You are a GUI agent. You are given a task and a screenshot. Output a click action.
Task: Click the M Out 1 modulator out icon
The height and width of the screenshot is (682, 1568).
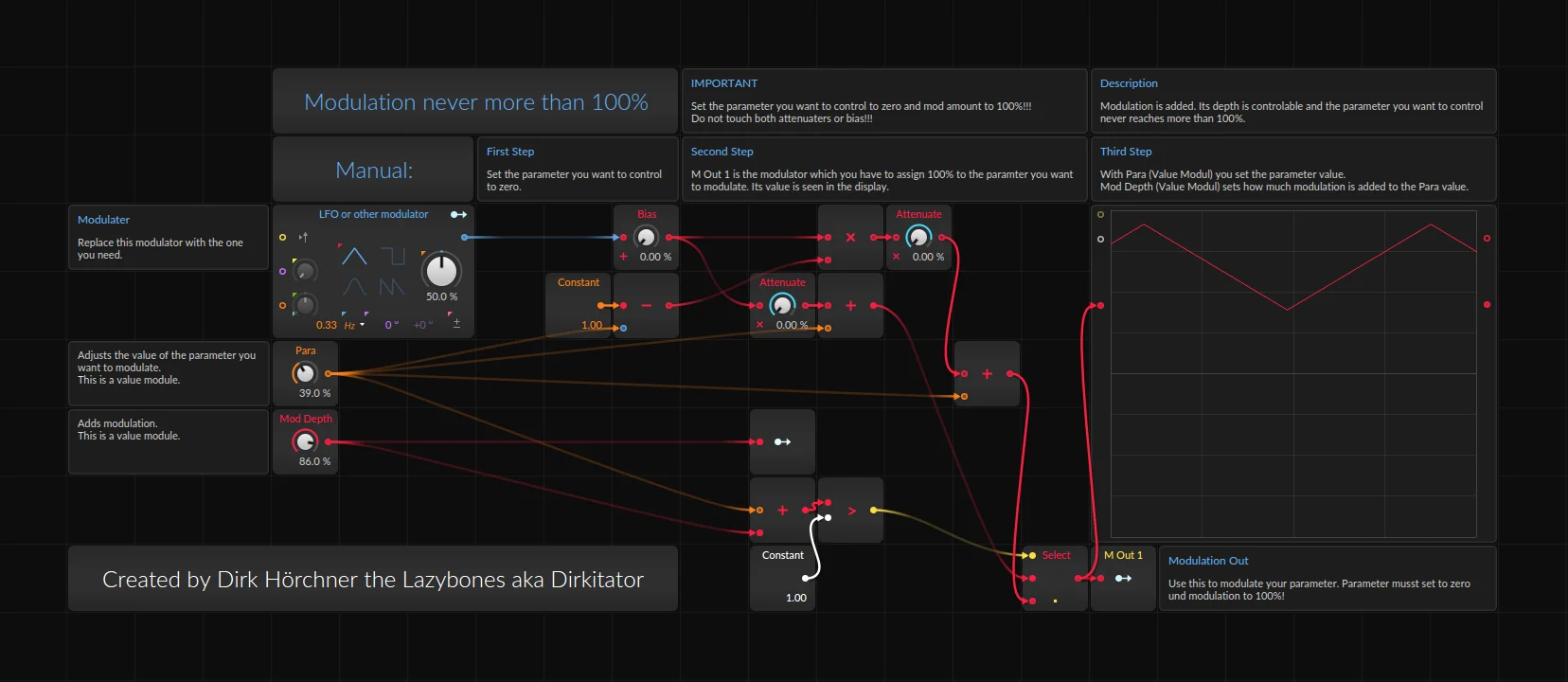[x=1123, y=578]
